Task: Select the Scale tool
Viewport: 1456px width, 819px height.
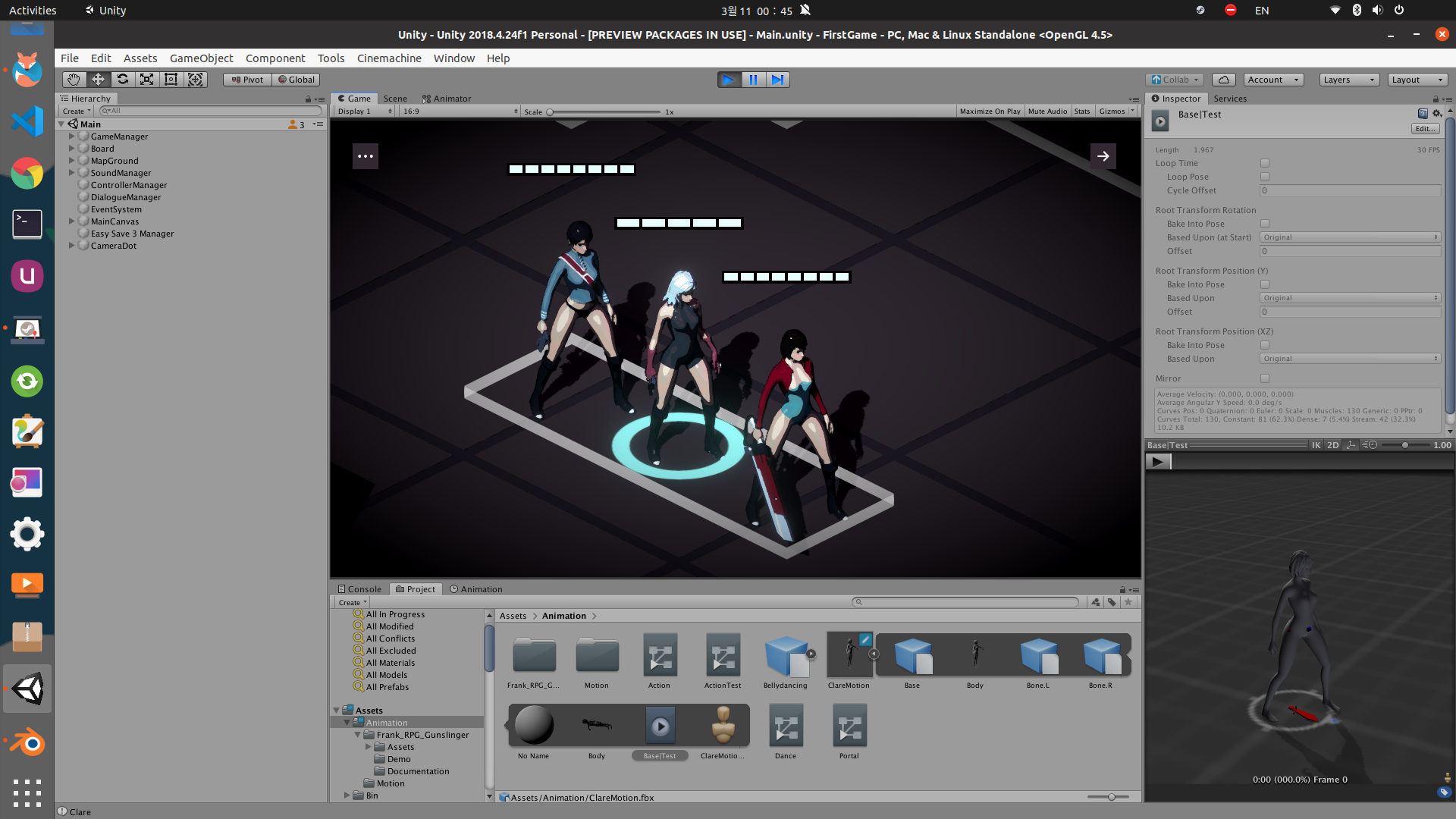Action: 146,80
